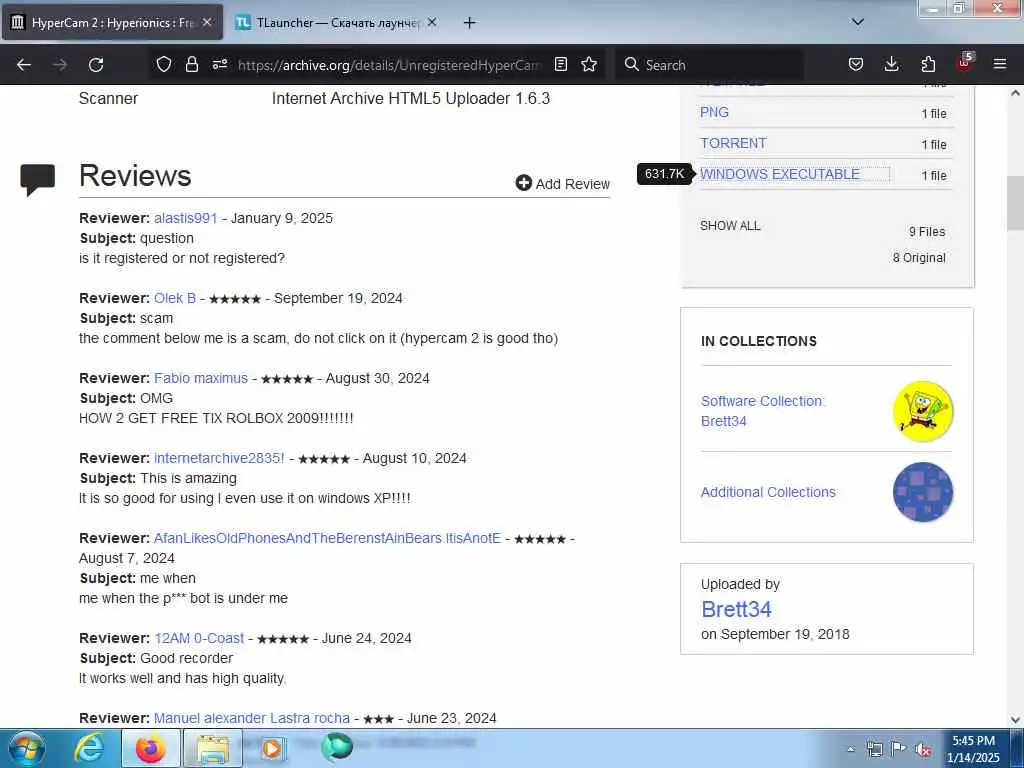Open the site permissions icon in address bar
Viewport: 1024px width, 768px height.
[x=220, y=64]
